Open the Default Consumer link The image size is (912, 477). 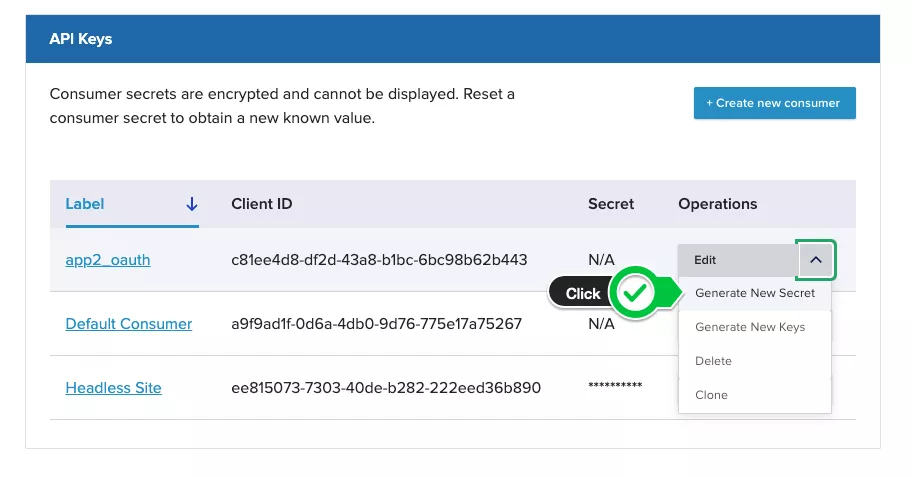point(129,324)
